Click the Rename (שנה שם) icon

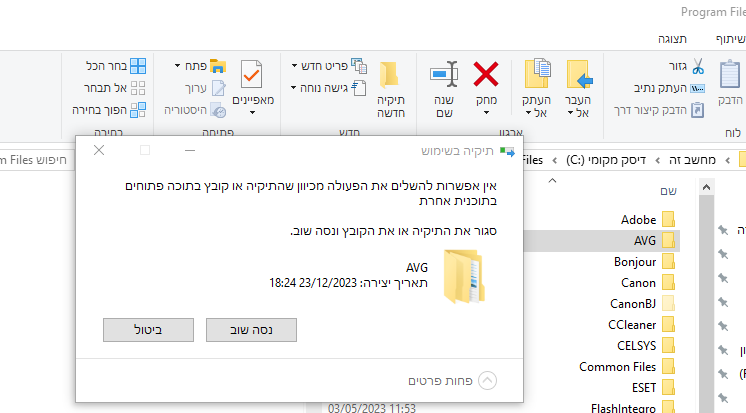coord(444,74)
